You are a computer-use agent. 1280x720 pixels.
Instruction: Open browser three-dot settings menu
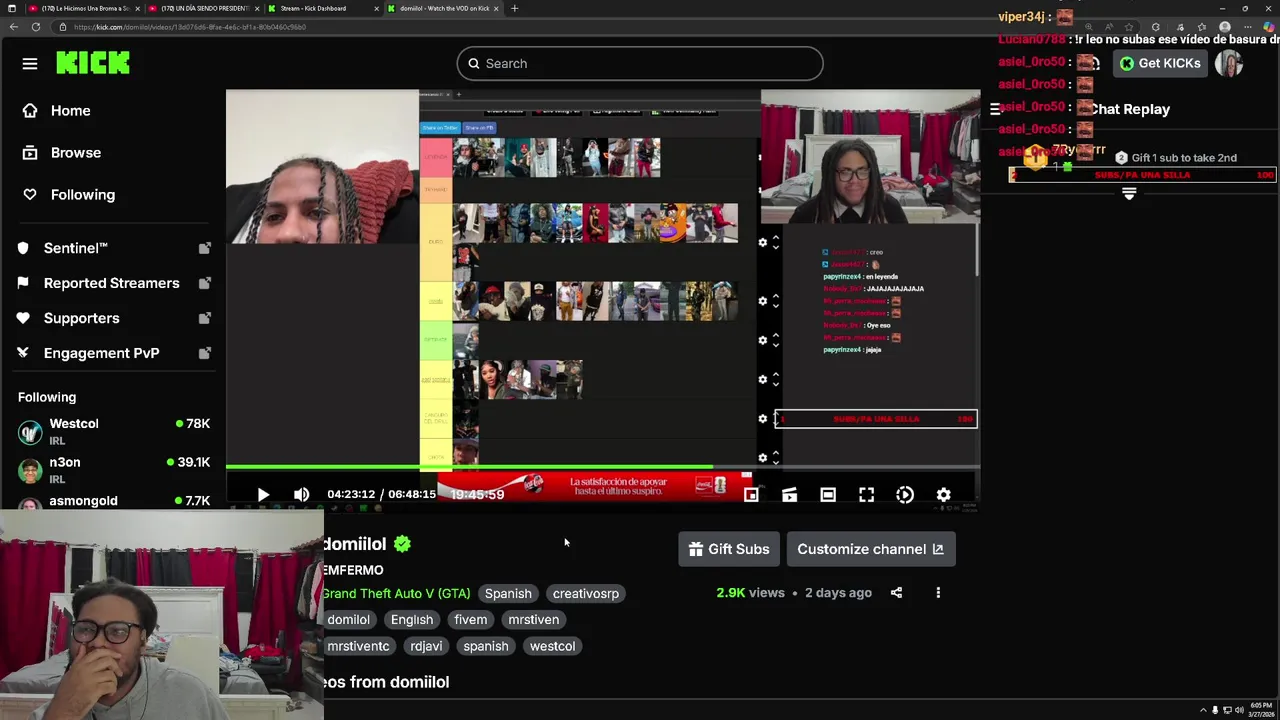pos(1247,27)
